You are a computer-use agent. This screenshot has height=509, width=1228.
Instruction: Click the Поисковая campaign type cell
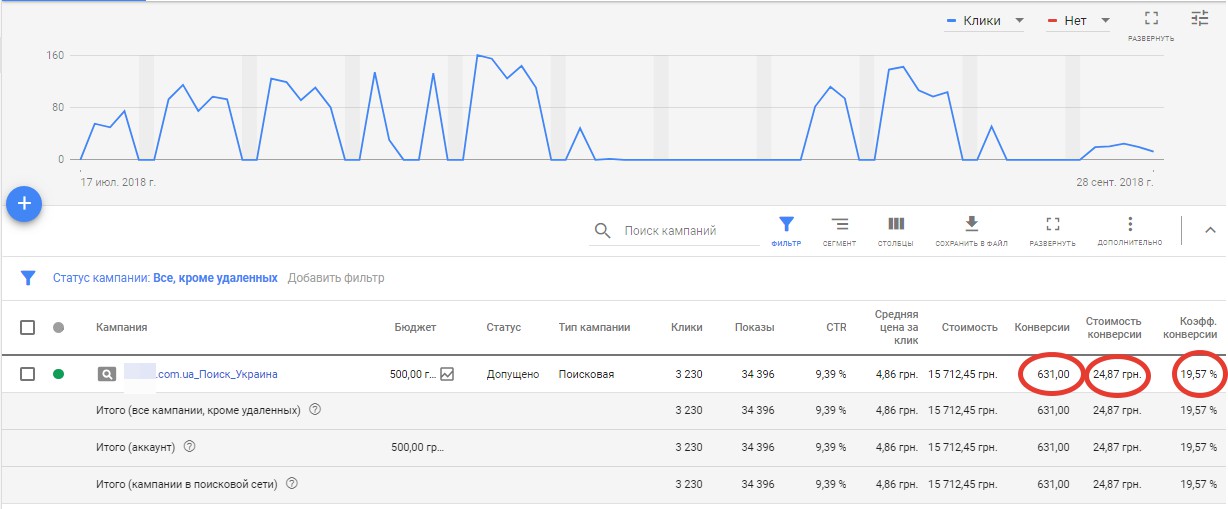tap(586, 374)
